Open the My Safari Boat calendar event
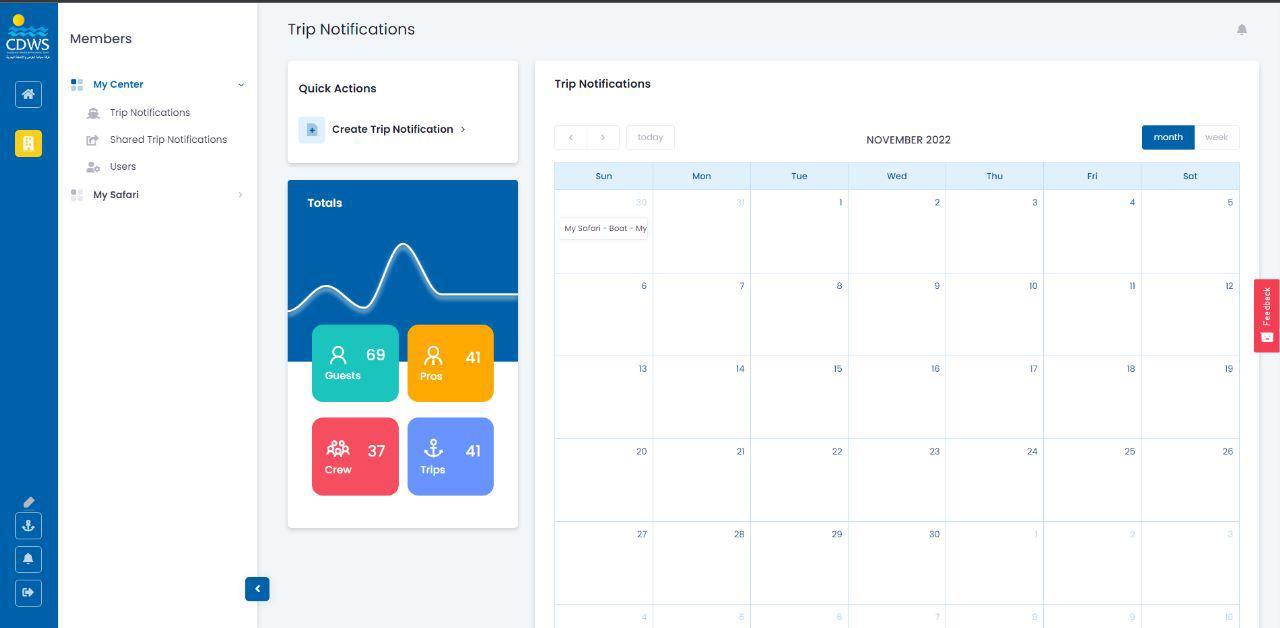Screen dimensions: 1280x628 604,229
